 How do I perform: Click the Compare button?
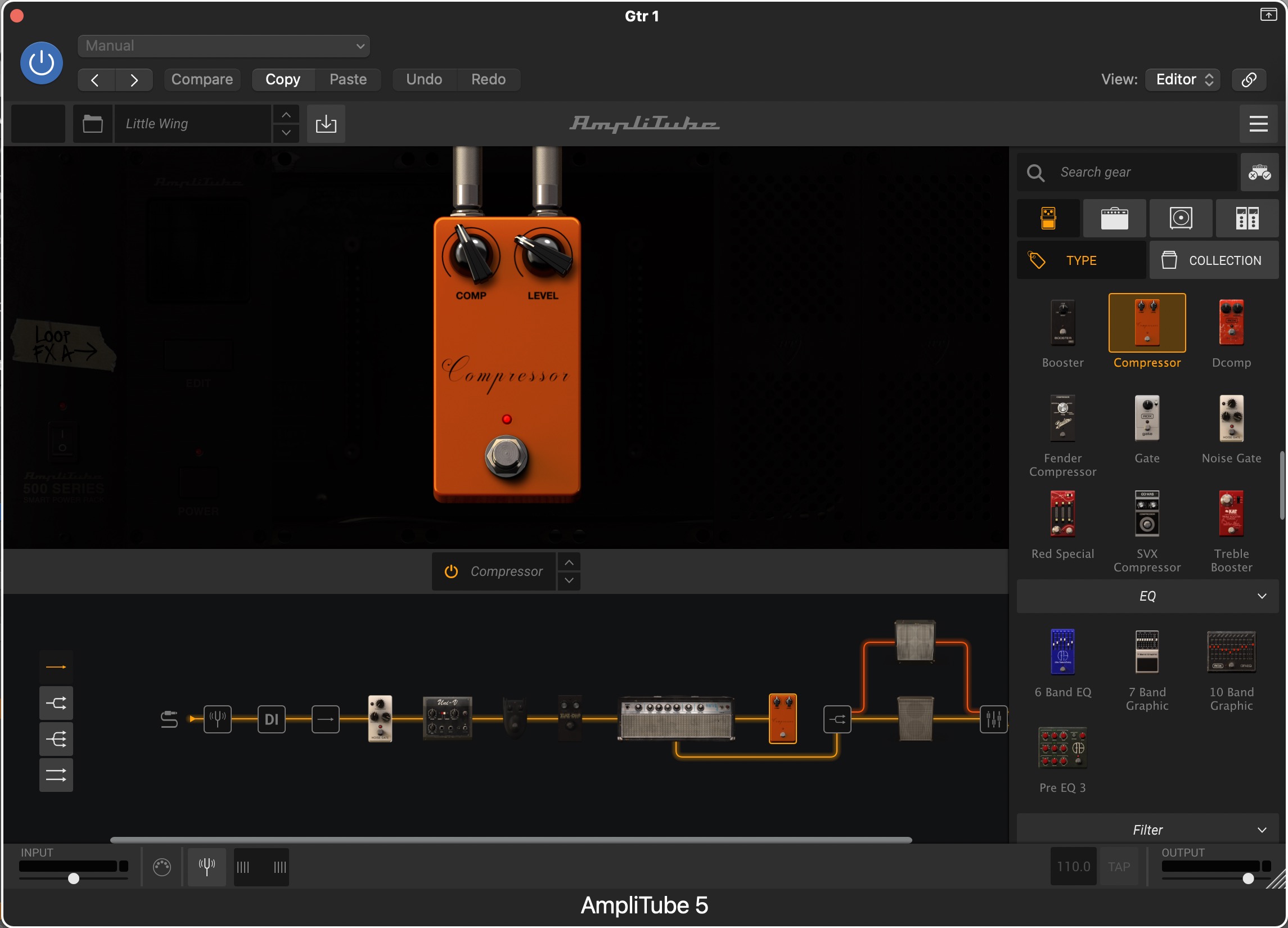coord(202,79)
